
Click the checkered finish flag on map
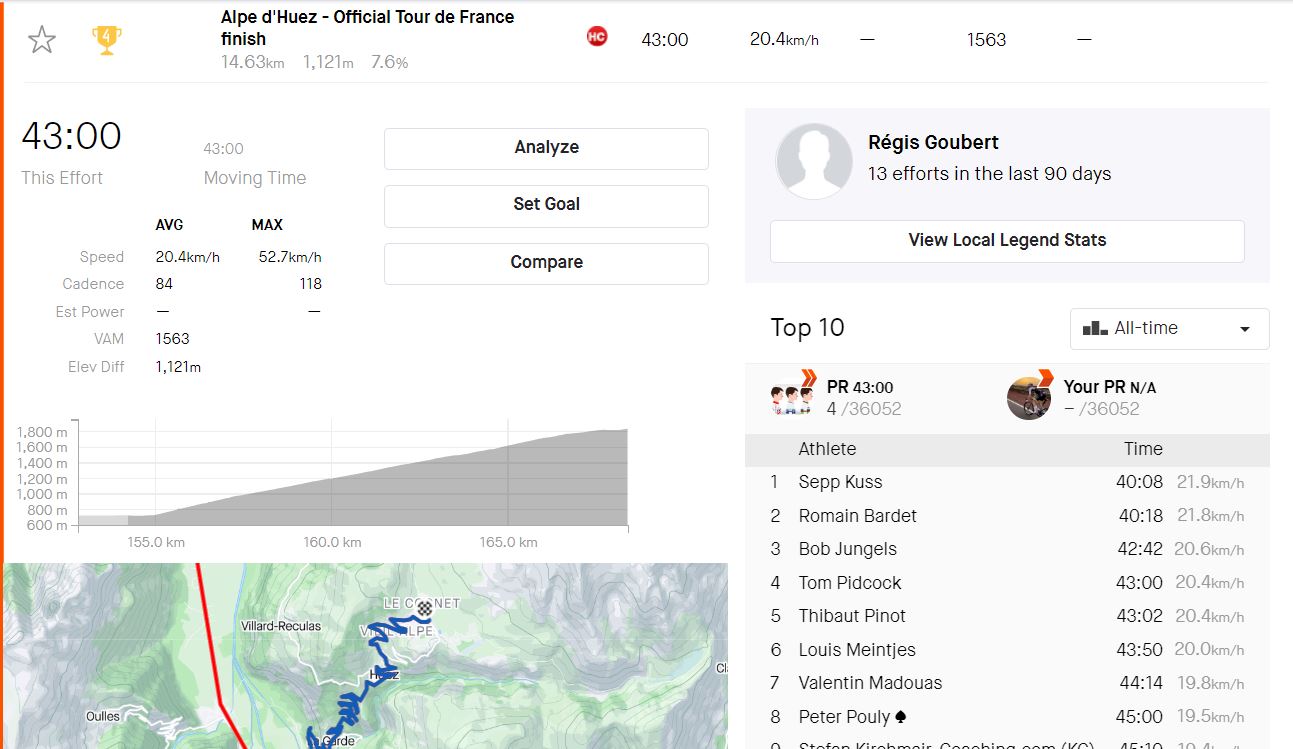pyautogui.click(x=424, y=608)
